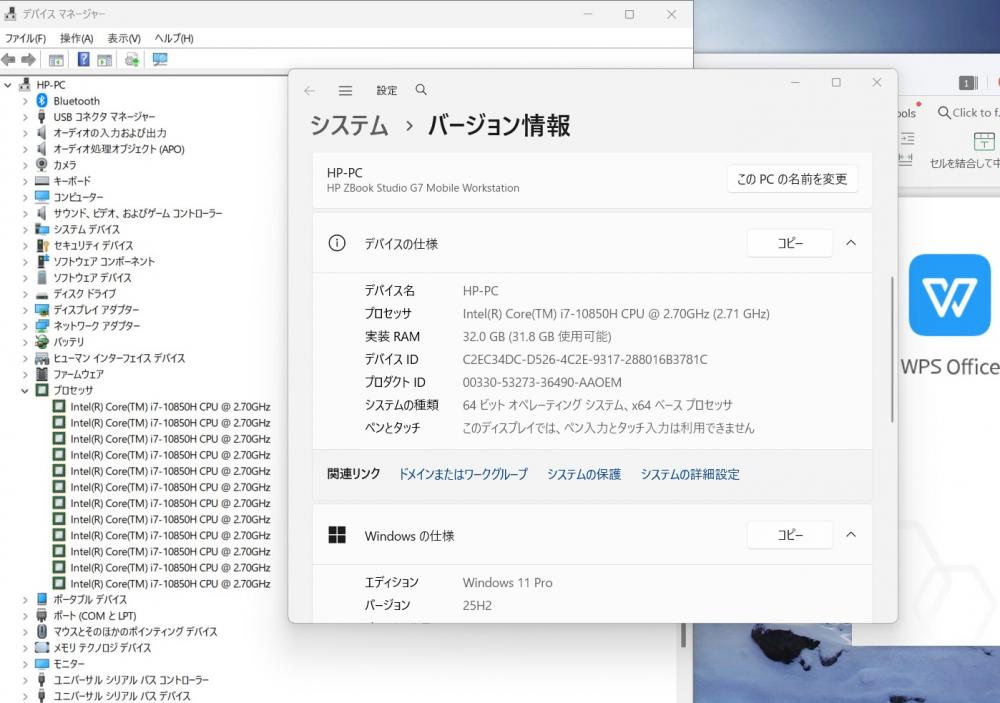This screenshot has height=703, width=1000.
Task: Collapse the デバイスの仕様 section chevron
Action: [x=851, y=243]
